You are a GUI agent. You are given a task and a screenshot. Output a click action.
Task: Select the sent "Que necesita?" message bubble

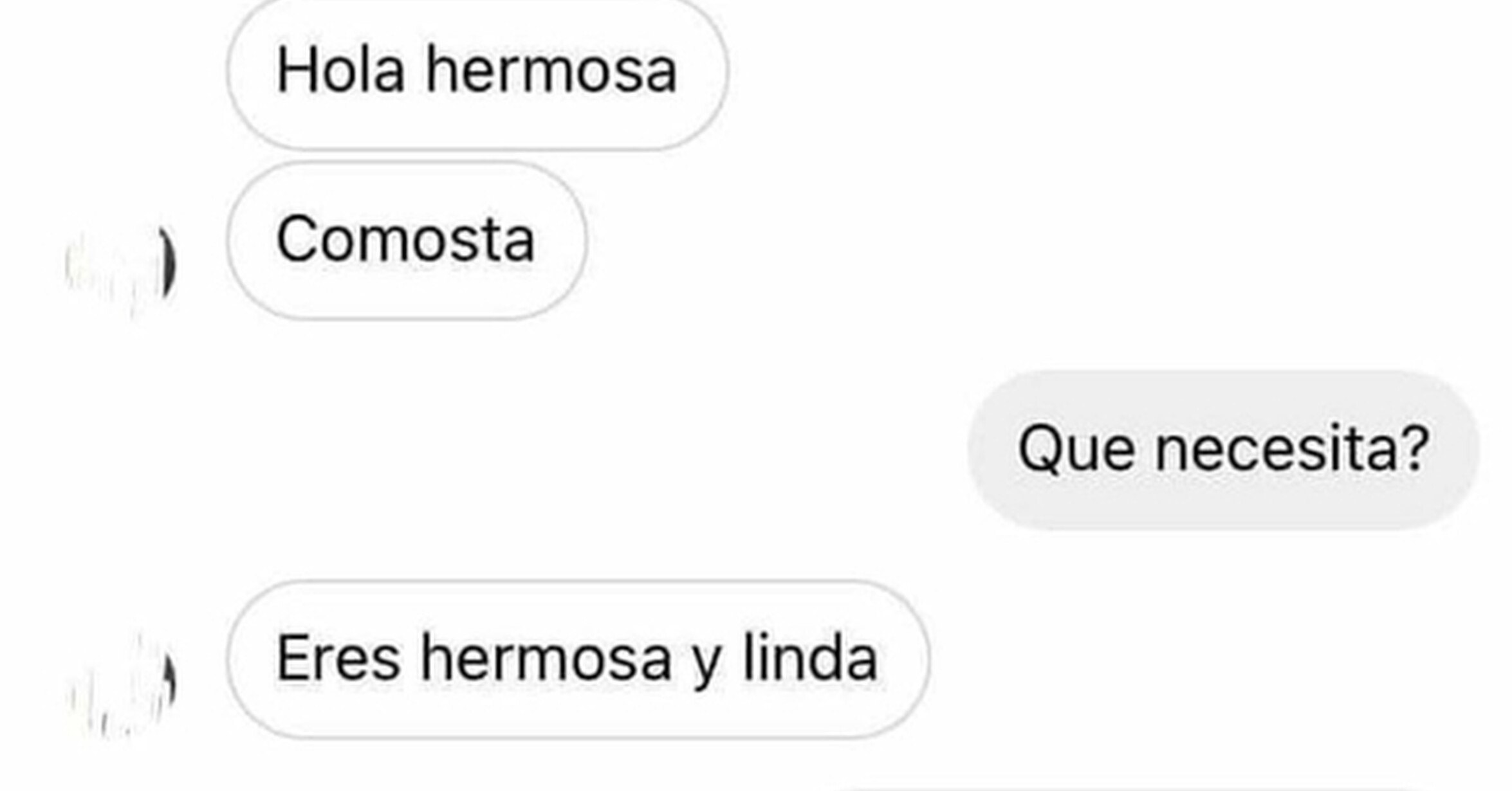pos(1223,450)
